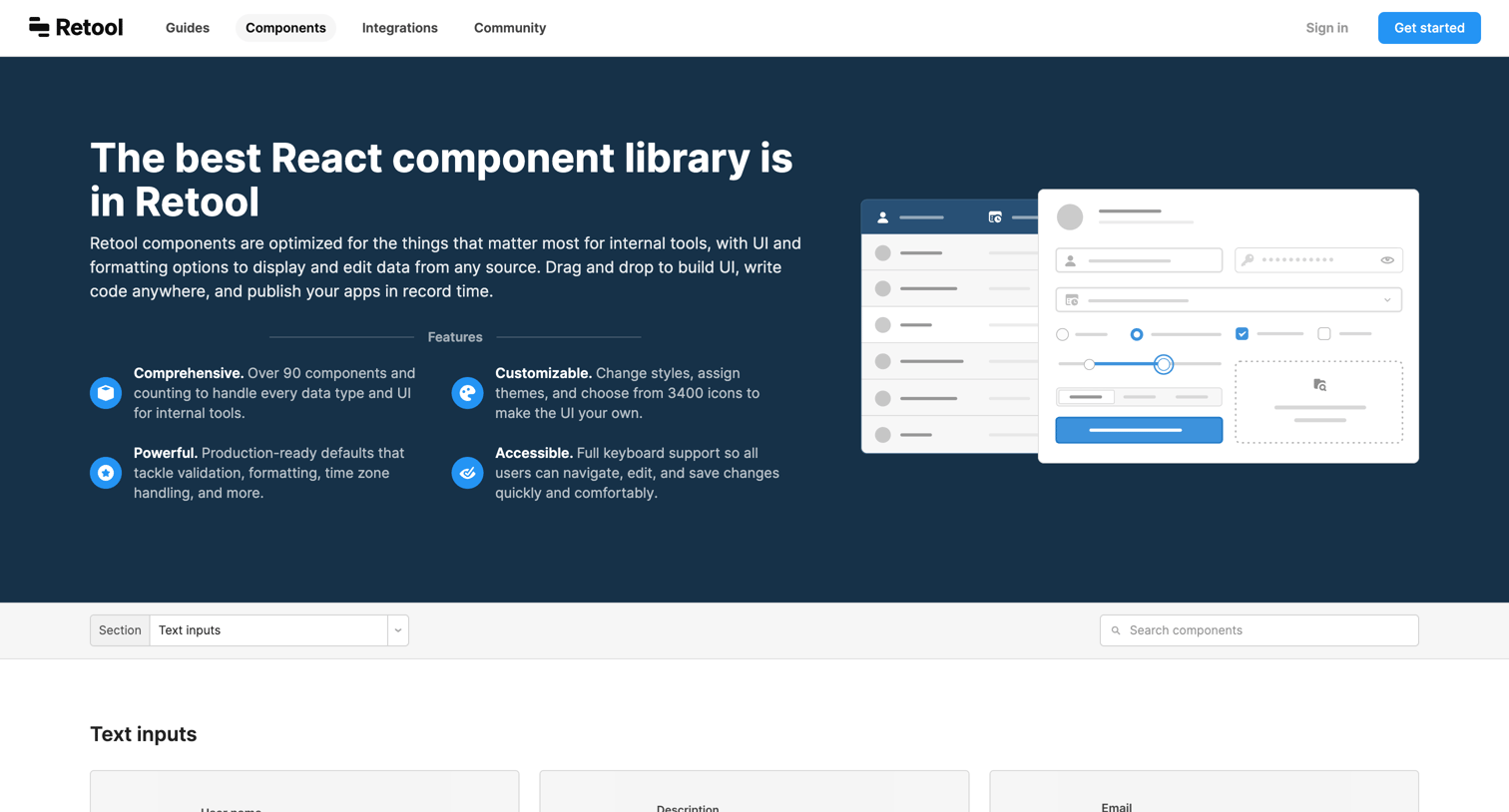Select the Components nav tab
Screen dimensions: 1509x812
pos(285,28)
